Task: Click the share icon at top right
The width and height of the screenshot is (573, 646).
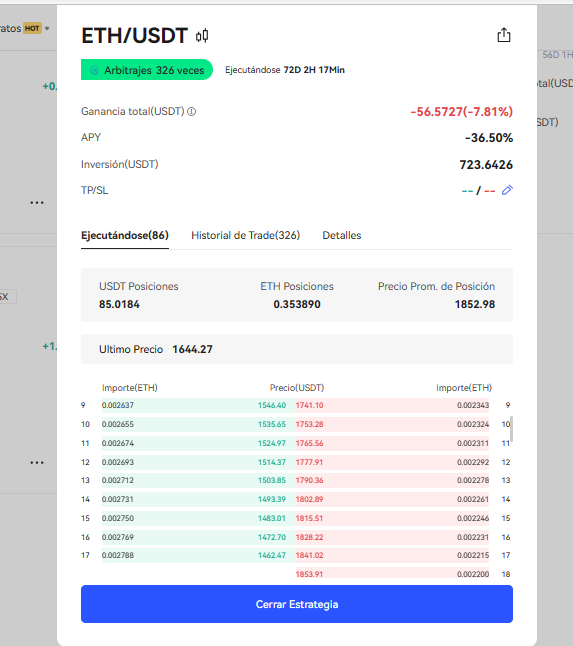Action: (503, 35)
